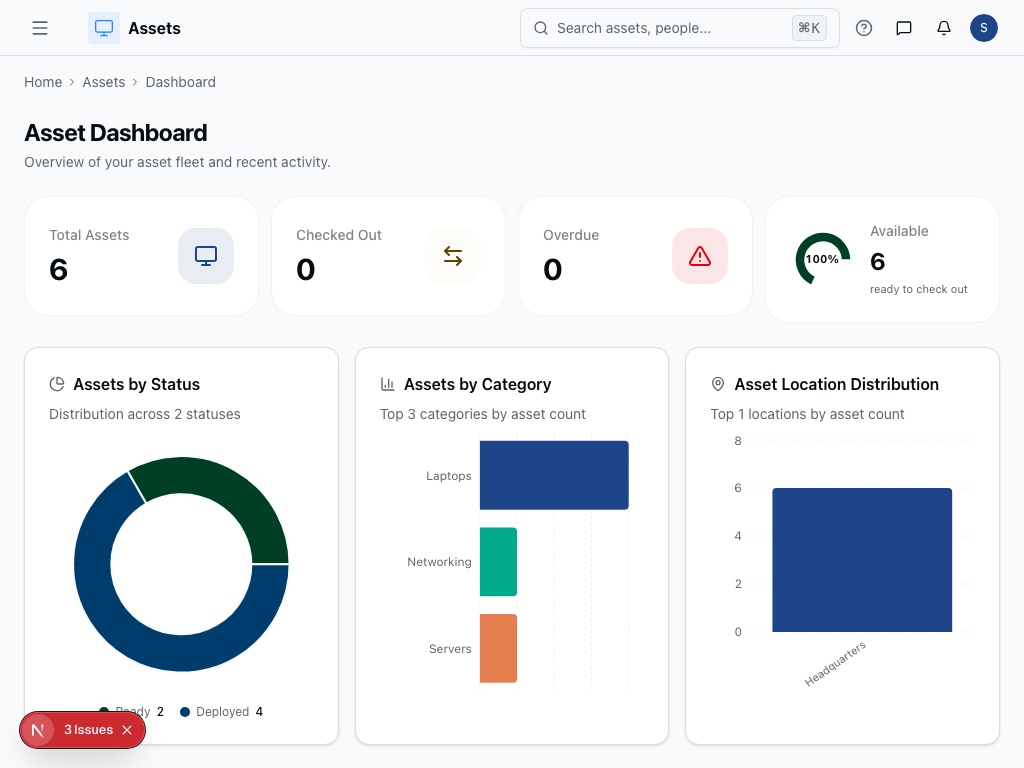Dismiss the 3 Issues badge
The height and width of the screenshot is (768, 1024).
[127, 730]
